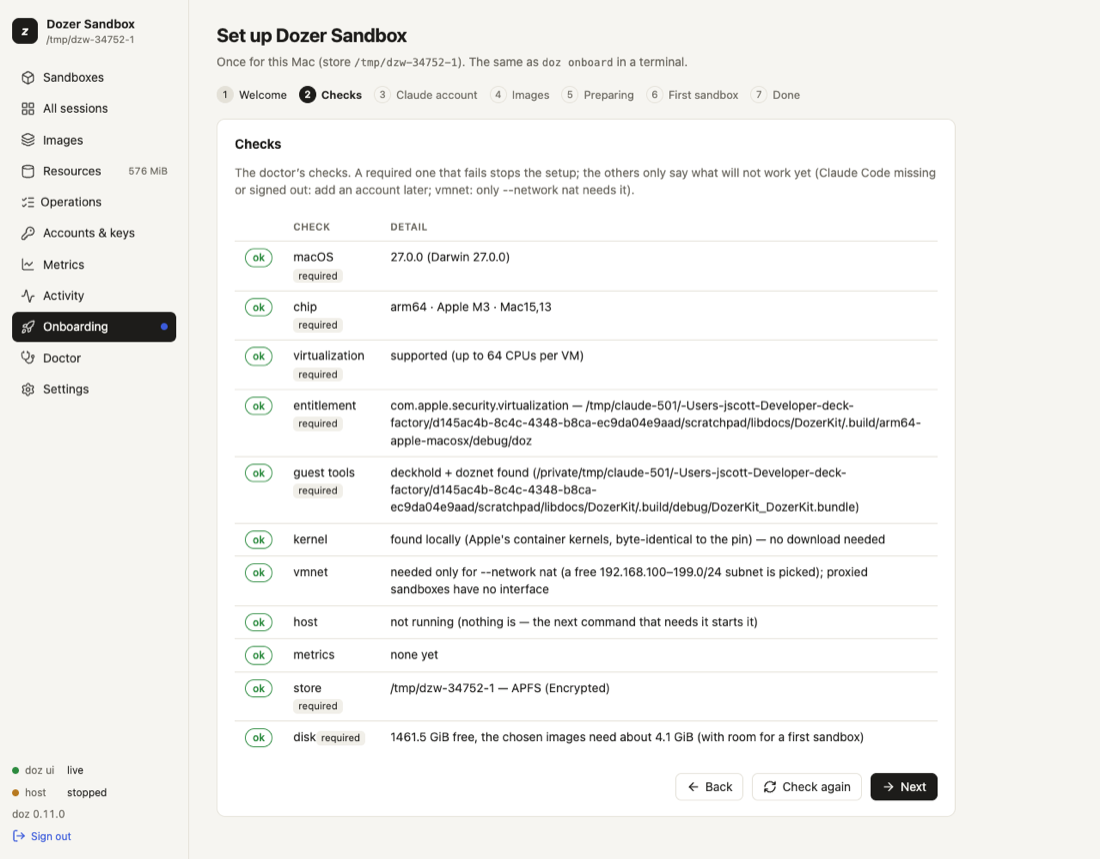The width and height of the screenshot is (1100, 859).
Task: Click the 'doz 0.11.0' version text
Action: 39,814
